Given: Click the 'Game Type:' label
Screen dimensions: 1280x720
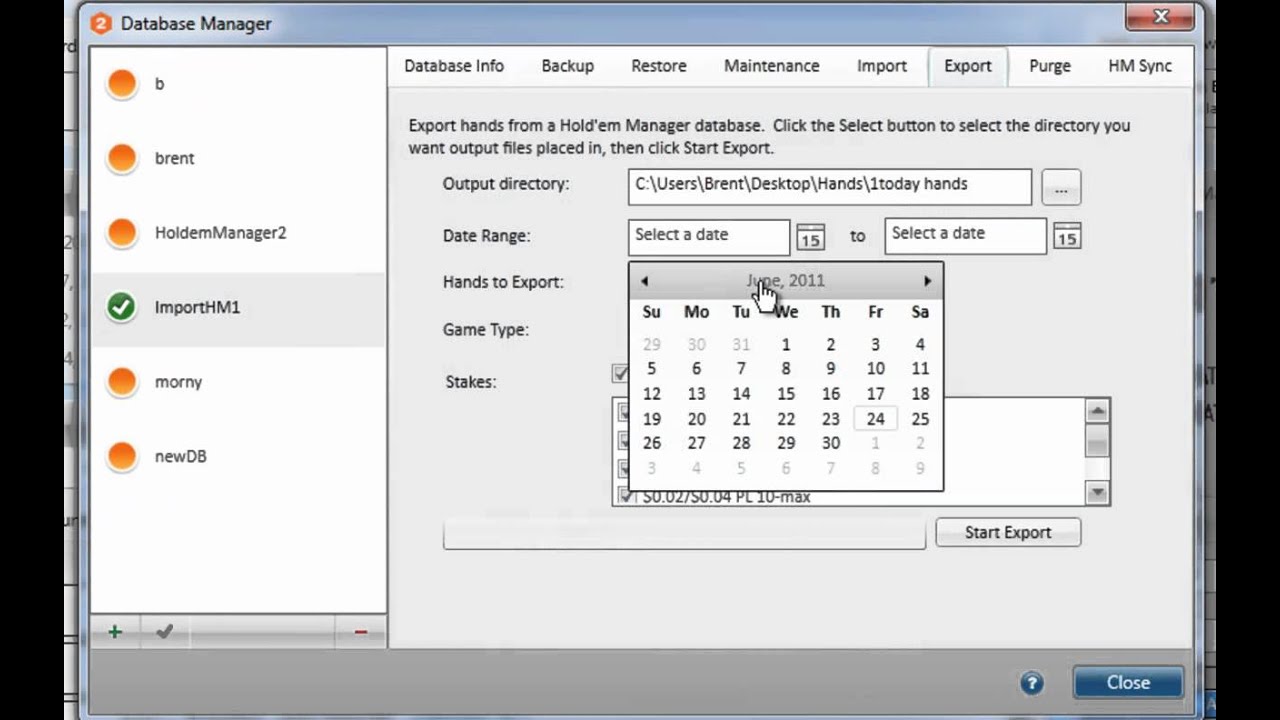Looking at the screenshot, I should tap(486, 330).
